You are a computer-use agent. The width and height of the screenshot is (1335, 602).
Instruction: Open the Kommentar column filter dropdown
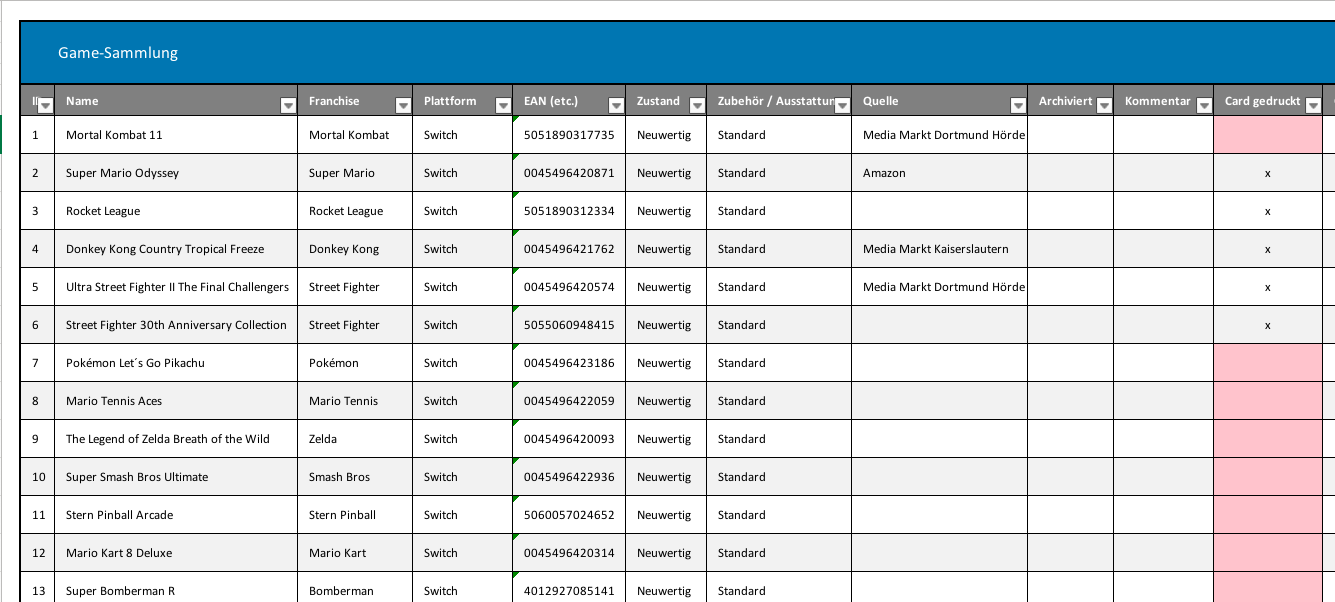1204,105
